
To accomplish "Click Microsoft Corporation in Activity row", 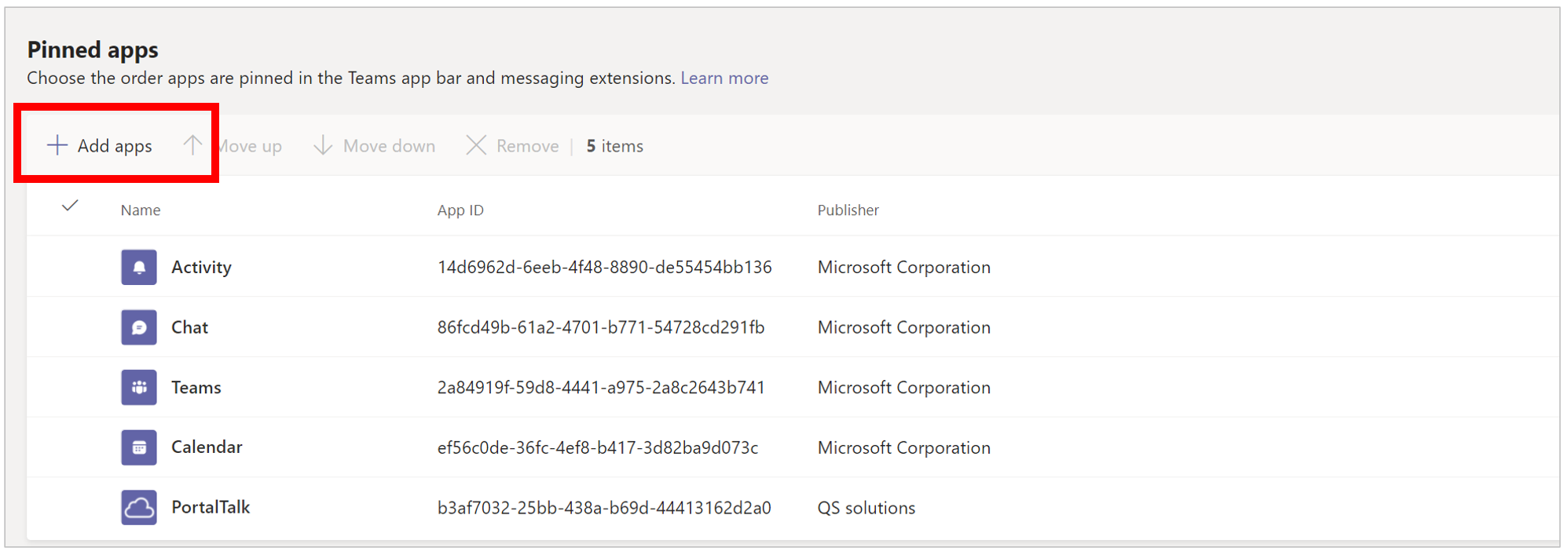I will [x=903, y=267].
